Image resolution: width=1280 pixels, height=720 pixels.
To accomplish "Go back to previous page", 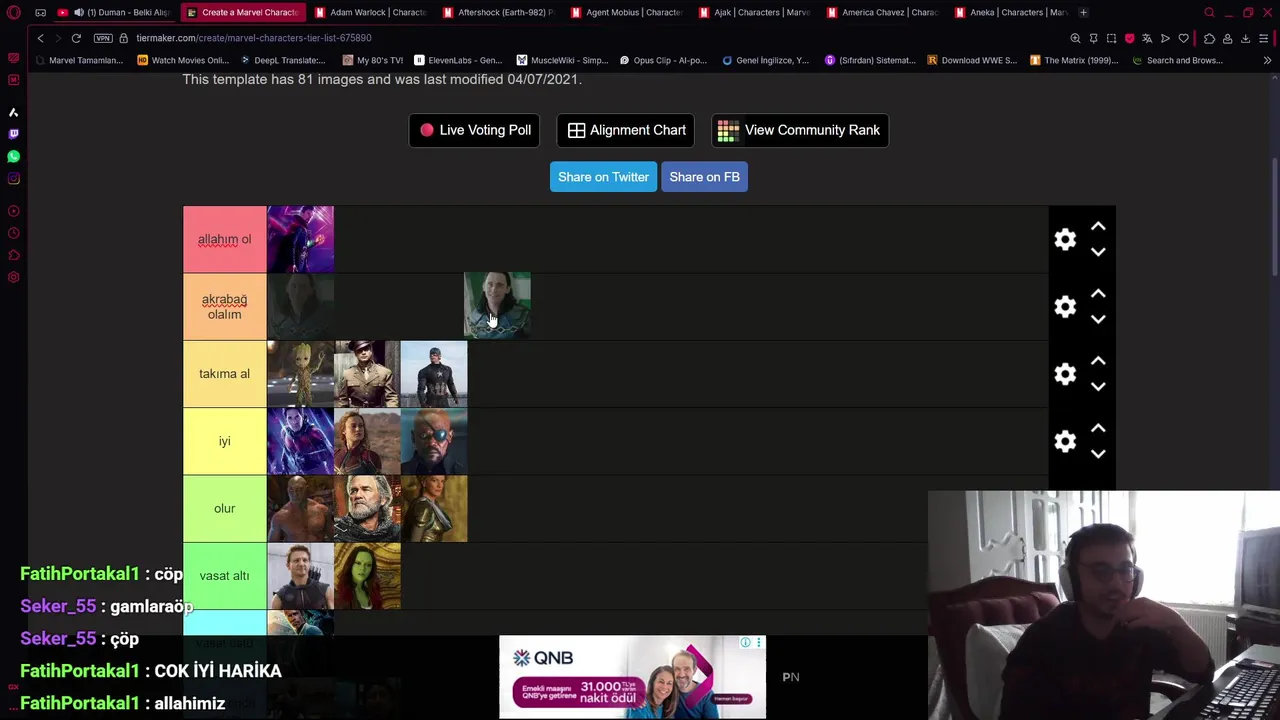I will pos(40,38).
